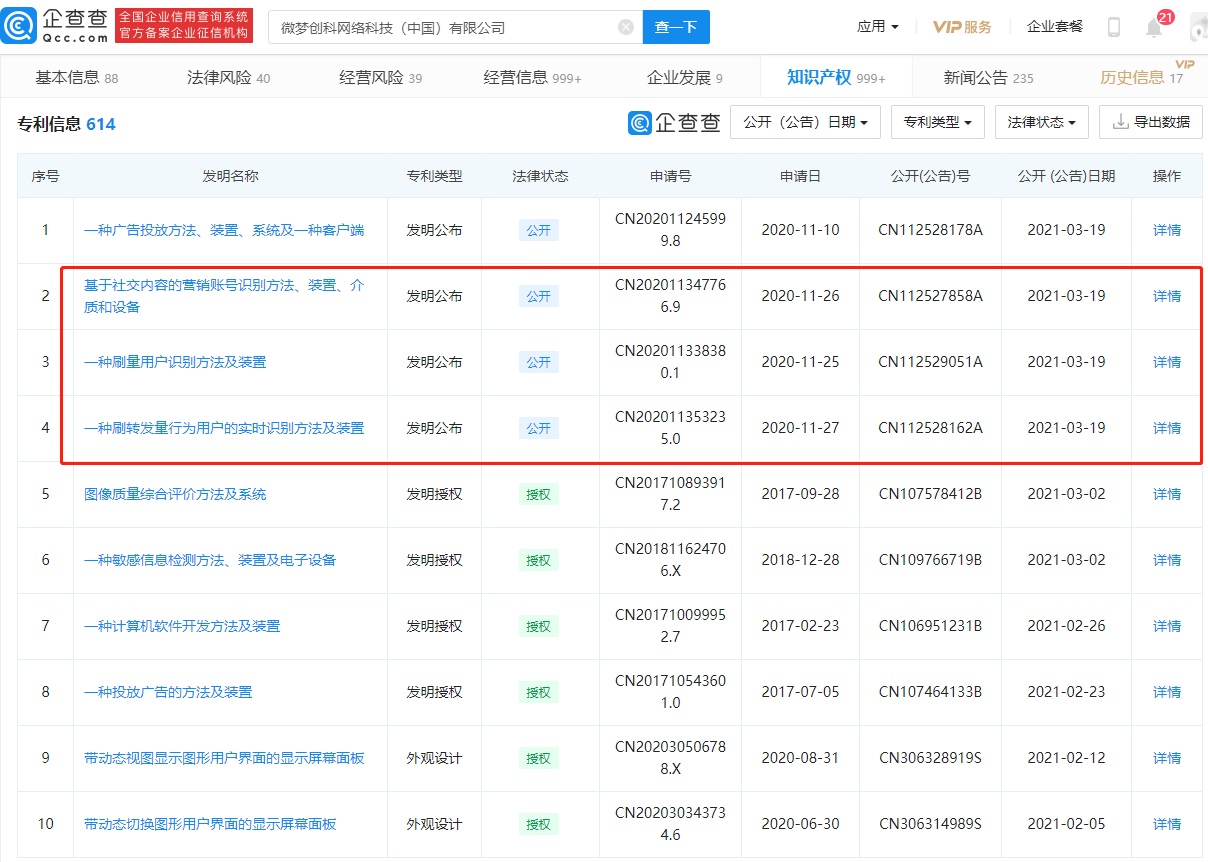This screenshot has width=1208, height=862.
Task: Click the 企查查 watermark logo above the table
Action: [x=674, y=122]
